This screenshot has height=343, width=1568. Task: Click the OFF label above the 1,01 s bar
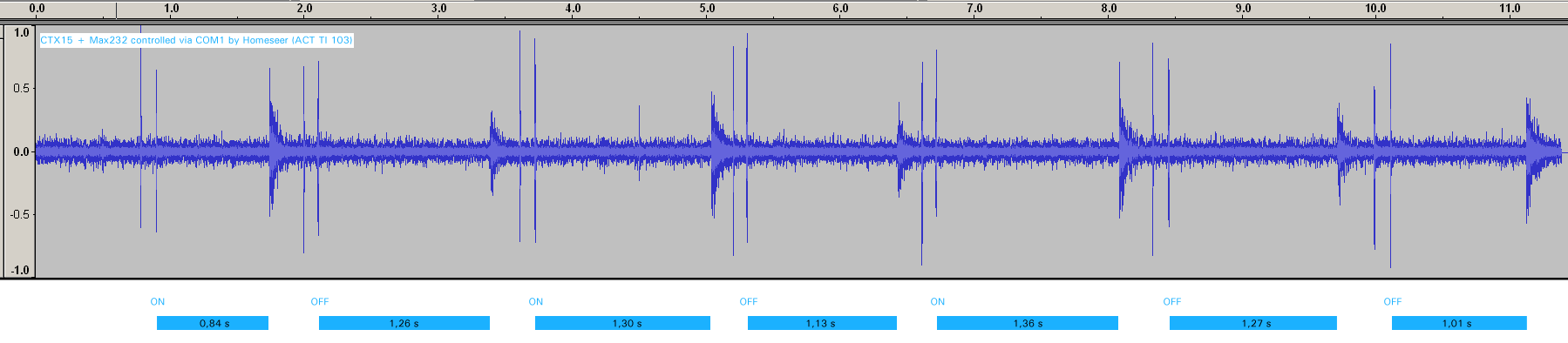(1393, 302)
